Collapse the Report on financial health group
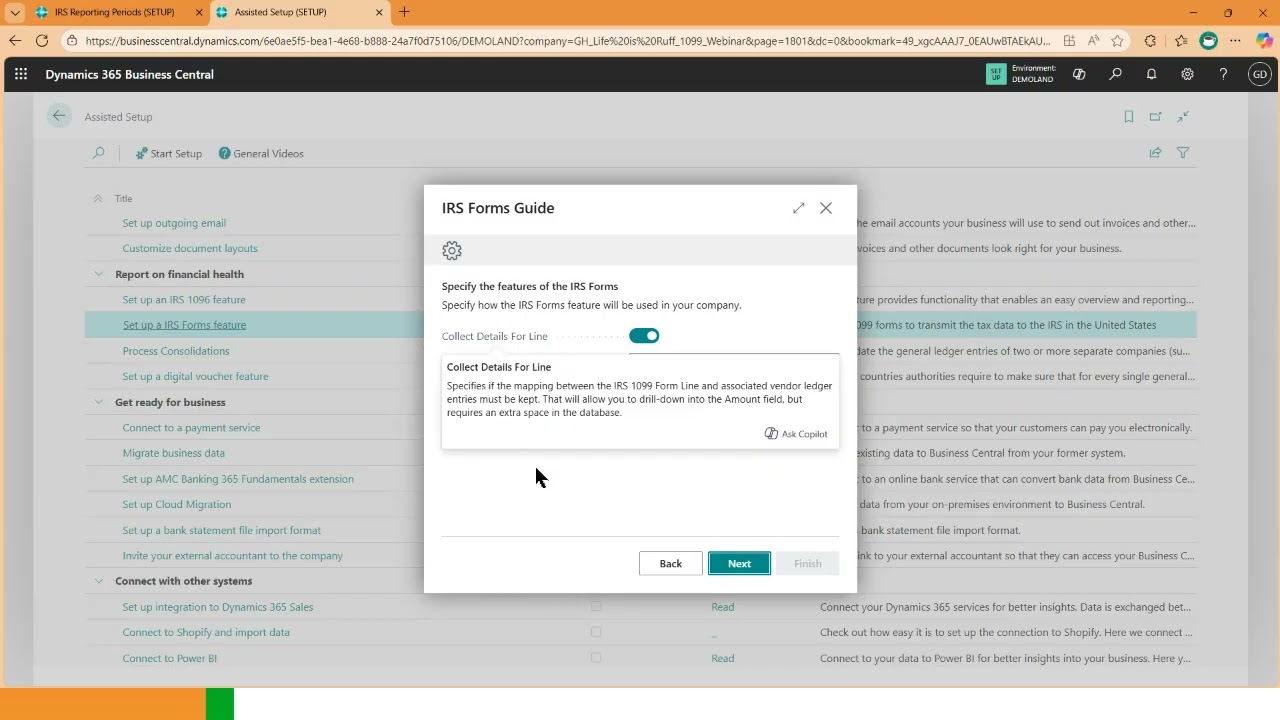The width and height of the screenshot is (1280, 720). pos(98,274)
